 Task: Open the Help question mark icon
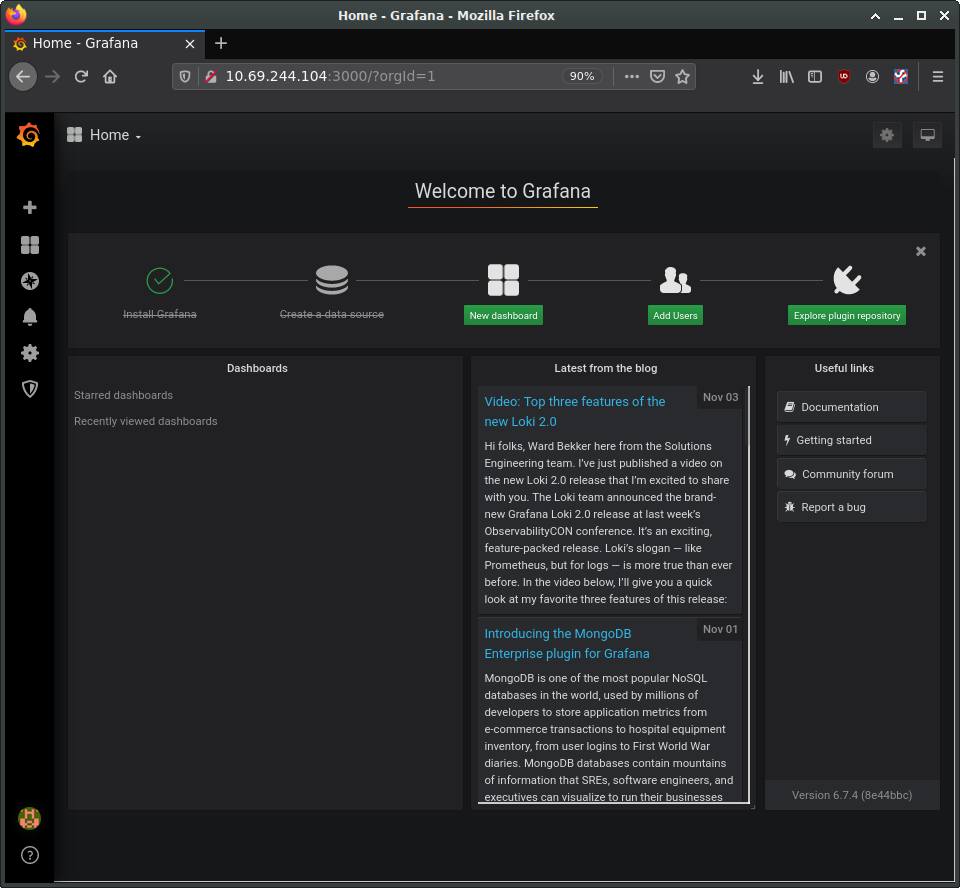29,855
